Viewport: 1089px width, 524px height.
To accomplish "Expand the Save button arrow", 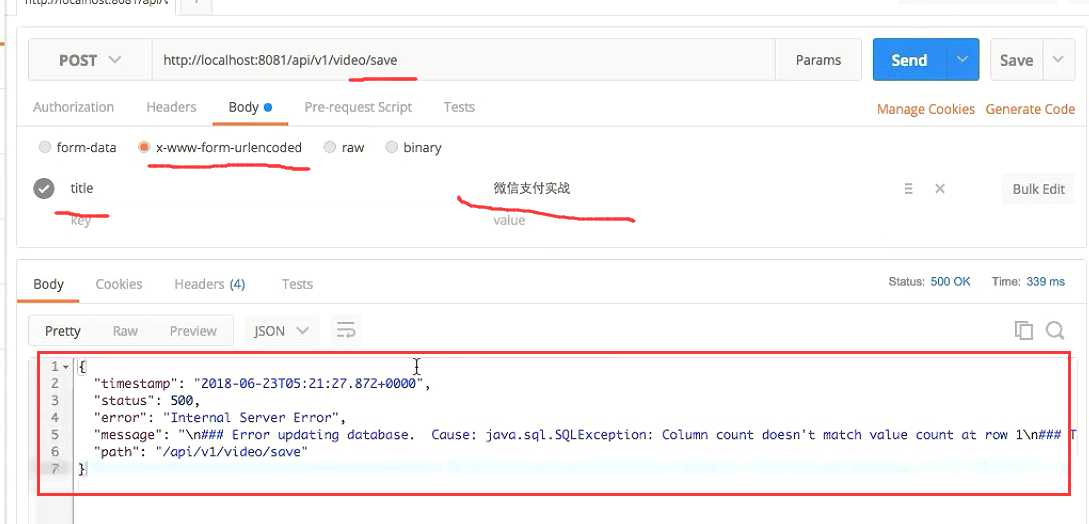I will point(1058,60).
